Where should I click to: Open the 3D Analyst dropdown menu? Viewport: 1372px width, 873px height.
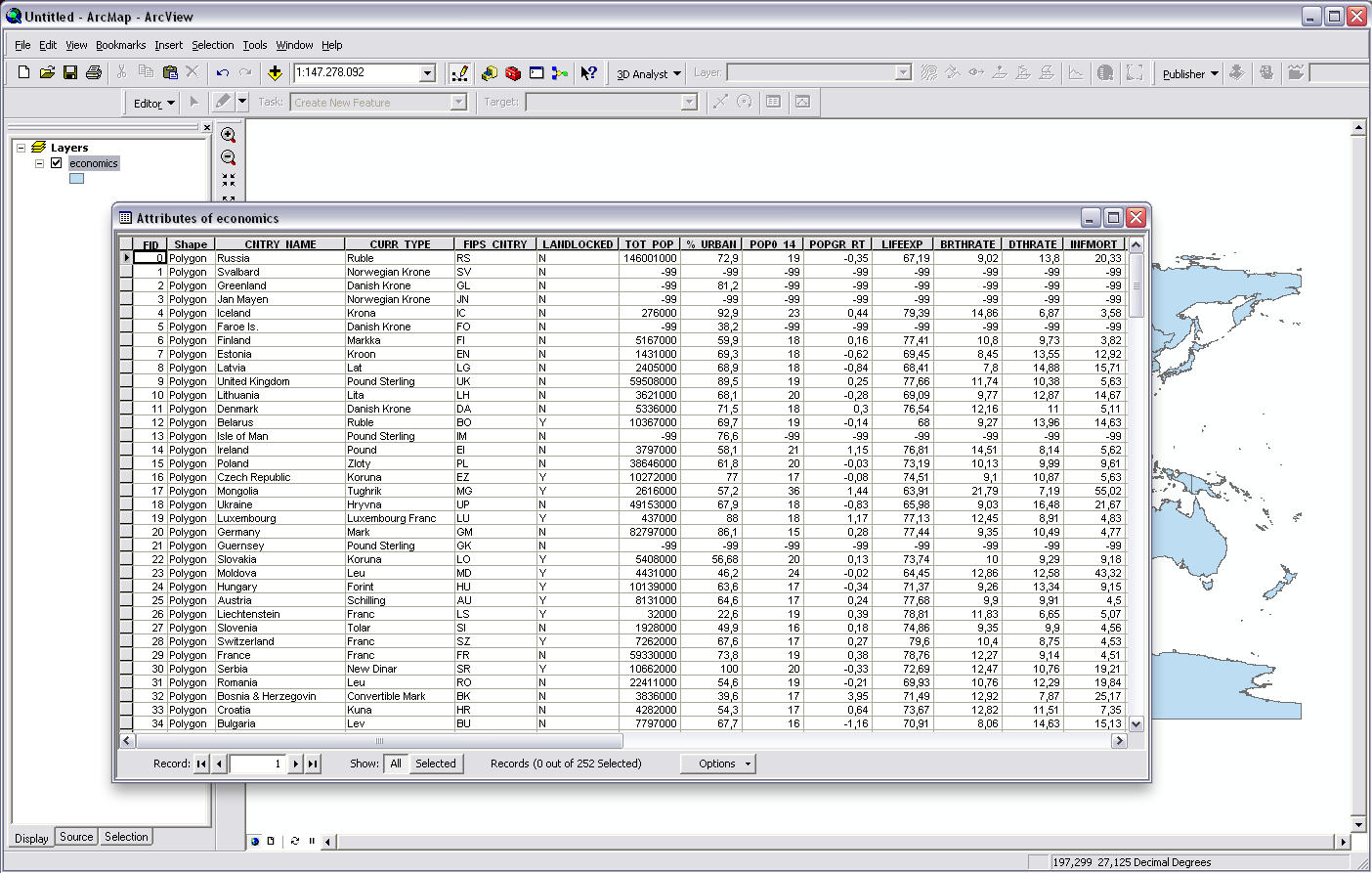pyautogui.click(x=649, y=74)
